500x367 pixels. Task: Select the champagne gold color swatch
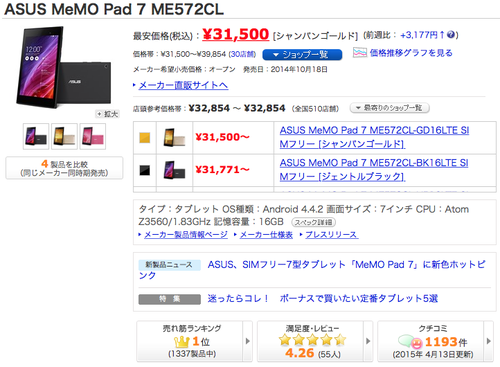click(x=144, y=138)
